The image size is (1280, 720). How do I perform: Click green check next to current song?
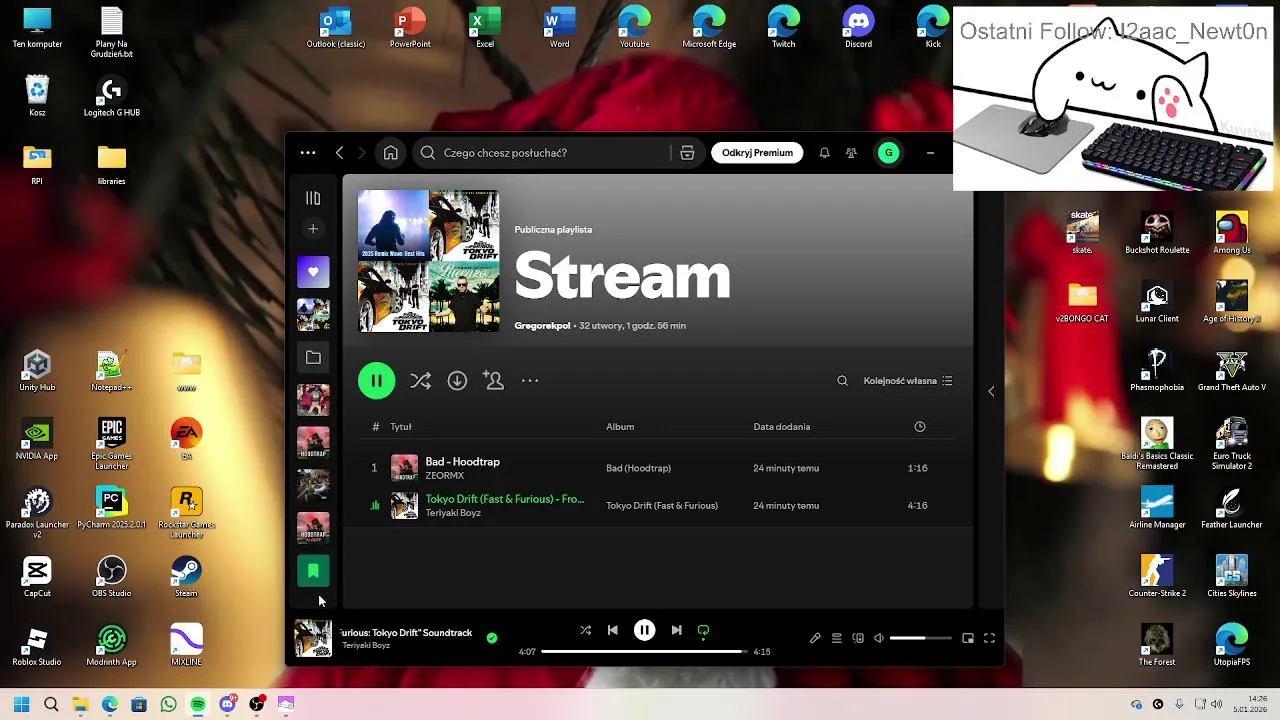[492, 638]
